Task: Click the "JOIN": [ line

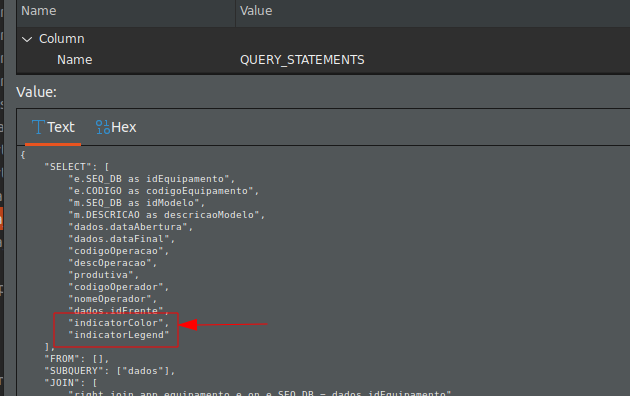Action: tap(71, 383)
